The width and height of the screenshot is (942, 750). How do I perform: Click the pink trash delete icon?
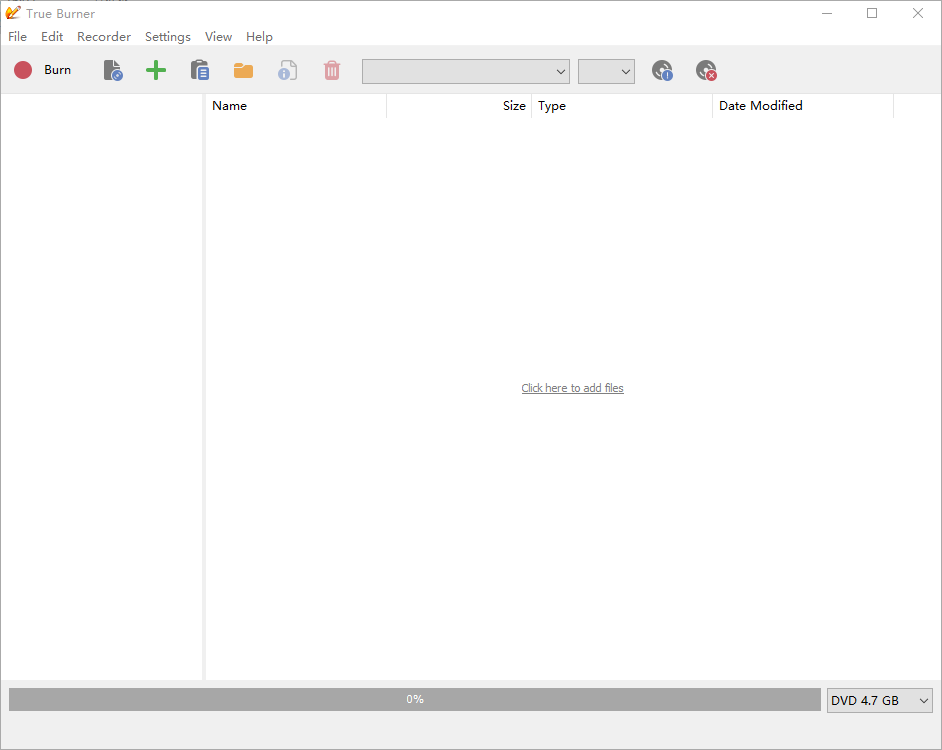point(331,70)
